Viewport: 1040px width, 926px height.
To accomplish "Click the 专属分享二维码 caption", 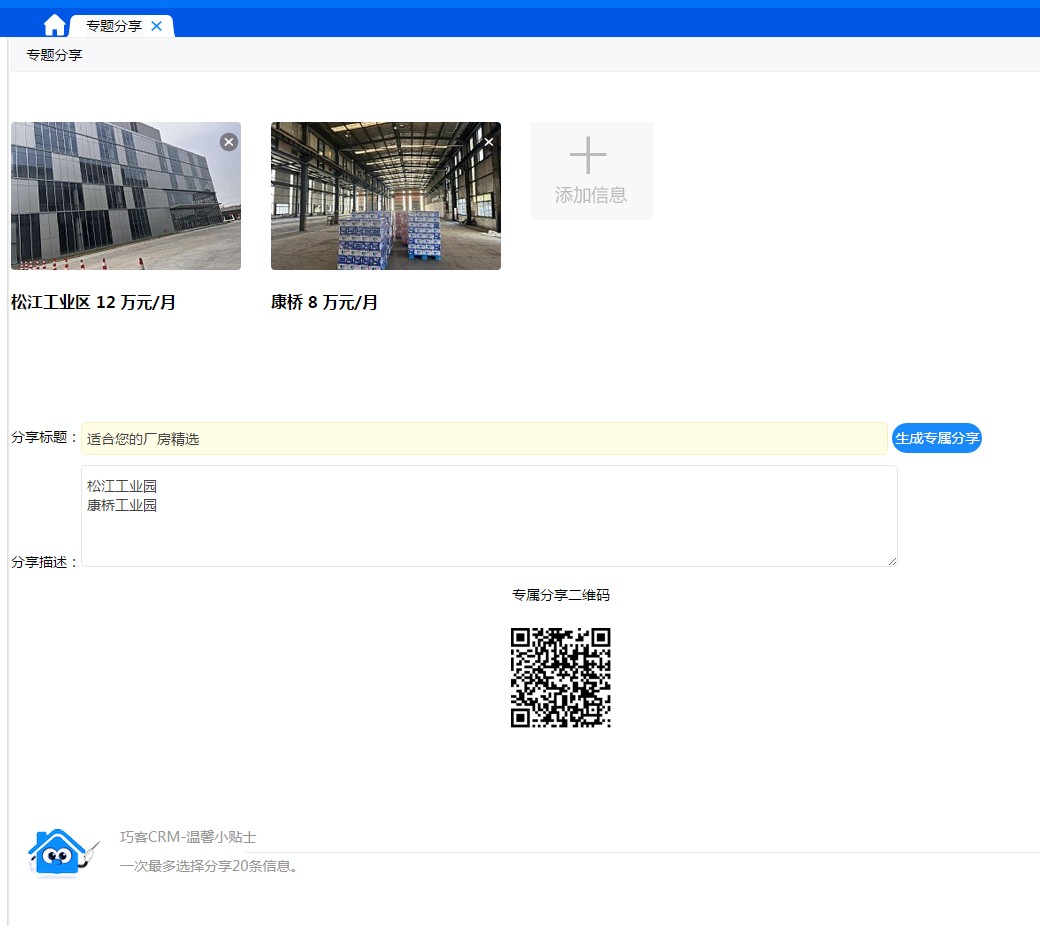I will pos(560,595).
